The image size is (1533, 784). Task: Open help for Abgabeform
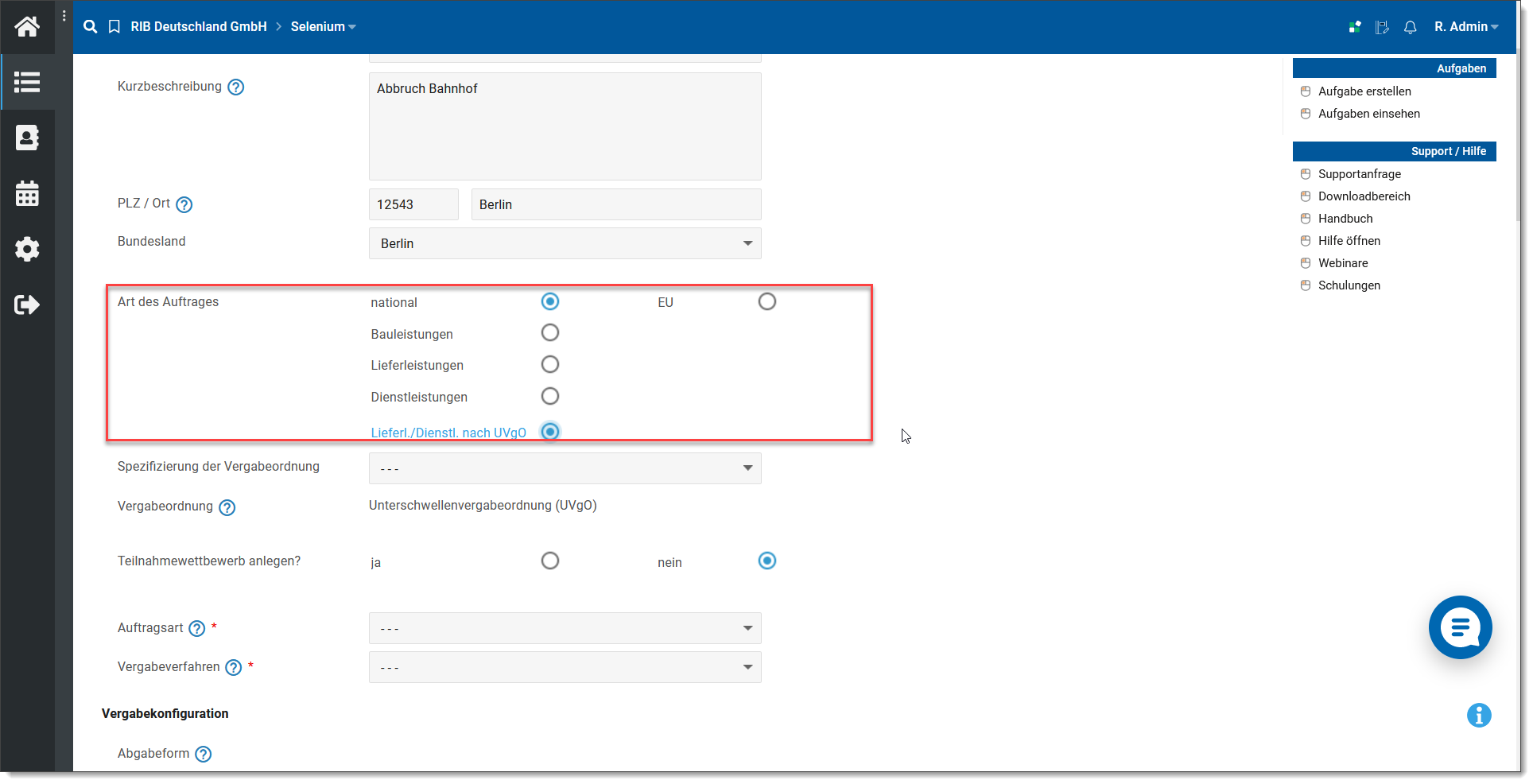click(x=204, y=754)
